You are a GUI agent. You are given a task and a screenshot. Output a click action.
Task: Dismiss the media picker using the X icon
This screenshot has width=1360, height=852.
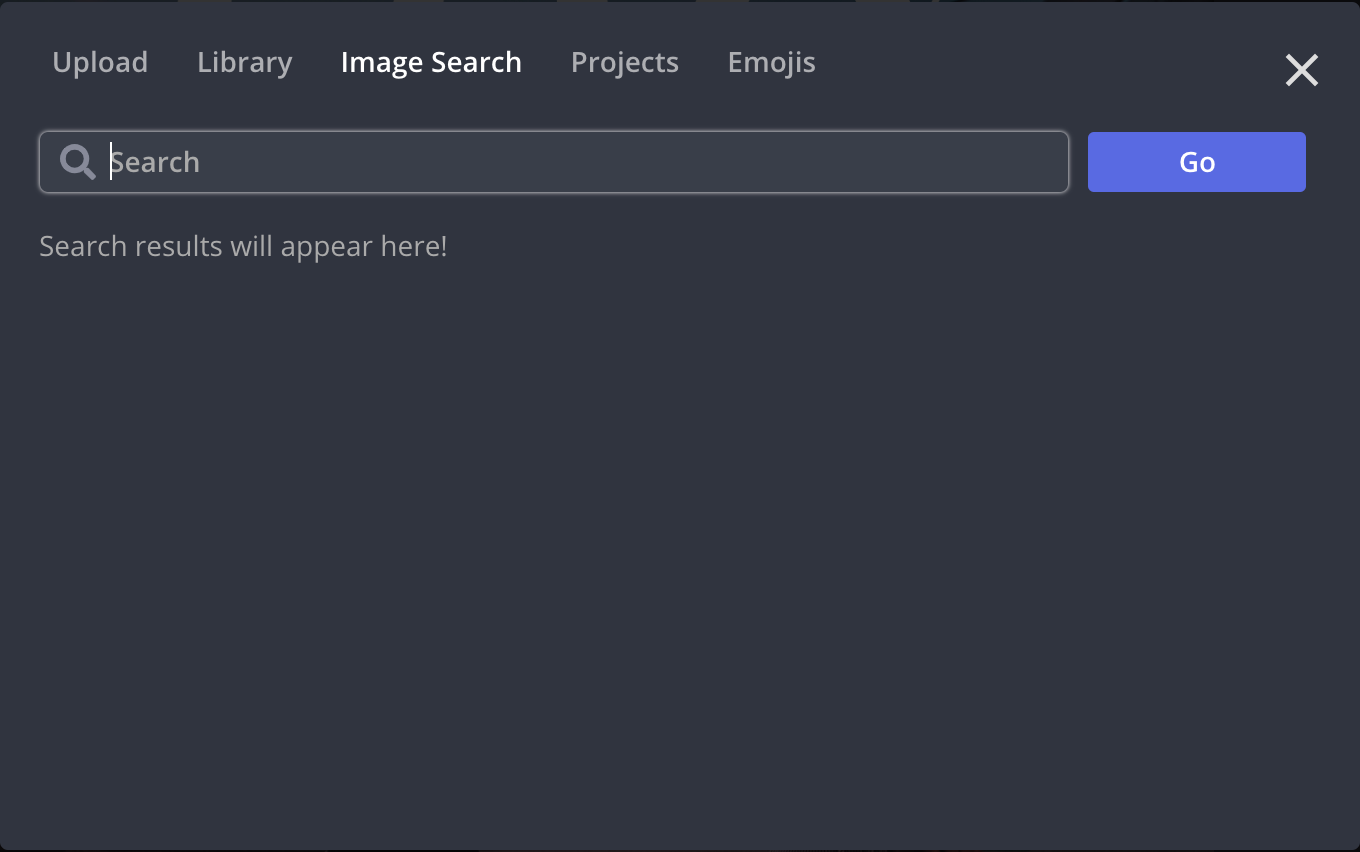(x=1301, y=70)
